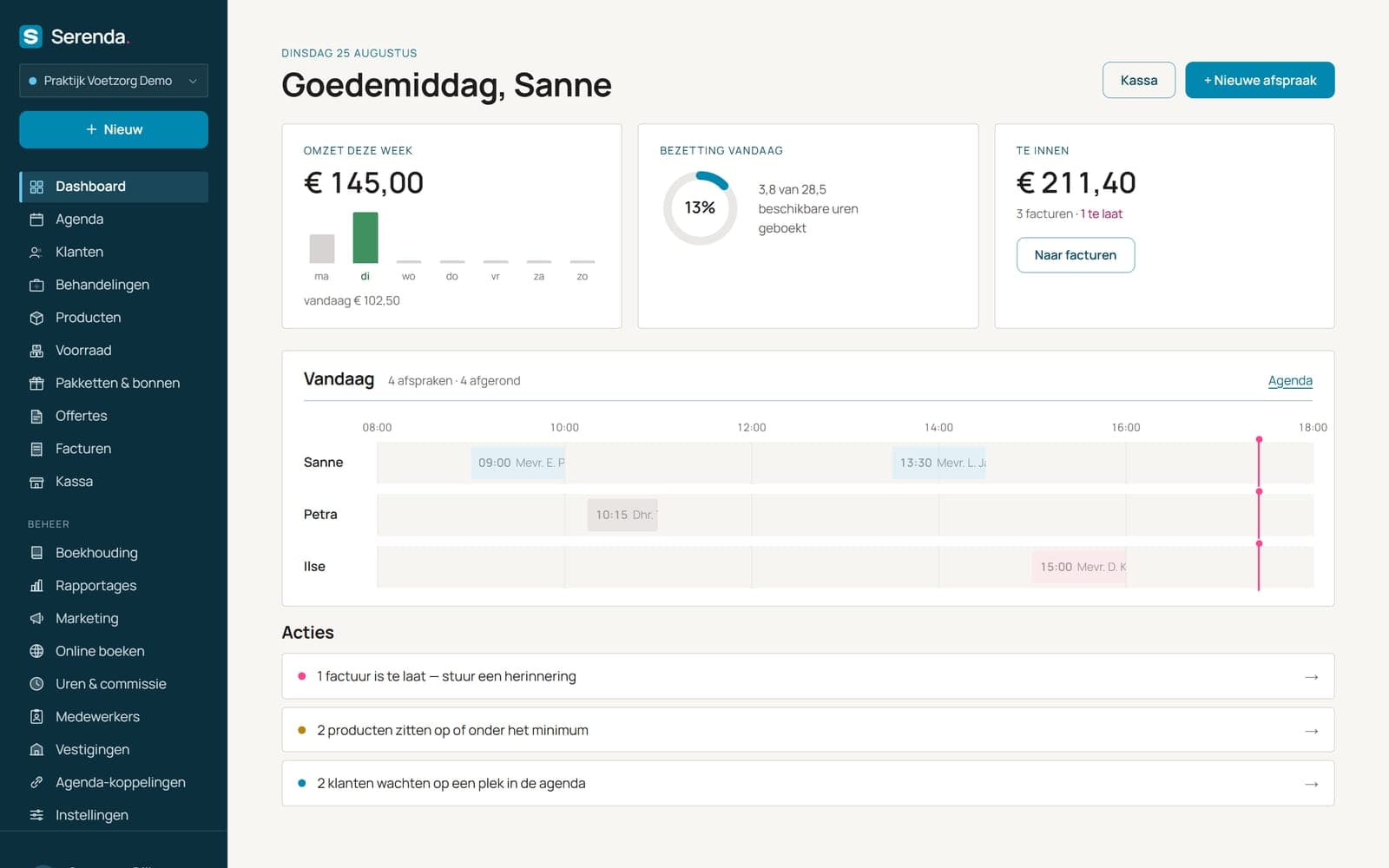Click arrow on products minimum action

point(1312,731)
